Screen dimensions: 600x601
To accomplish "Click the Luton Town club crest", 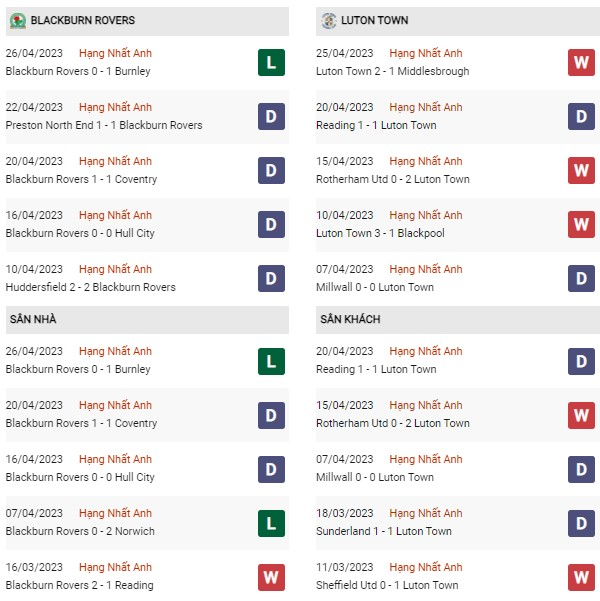I will [329, 20].
